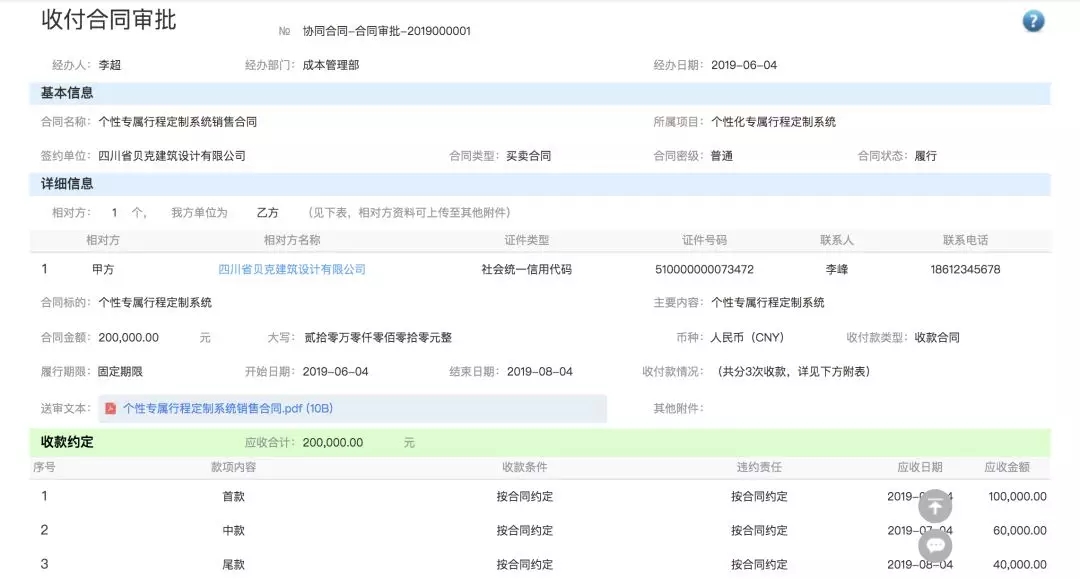Select the 证件号码 column header
Image resolution: width=1080 pixels, height=579 pixels.
(704, 240)
